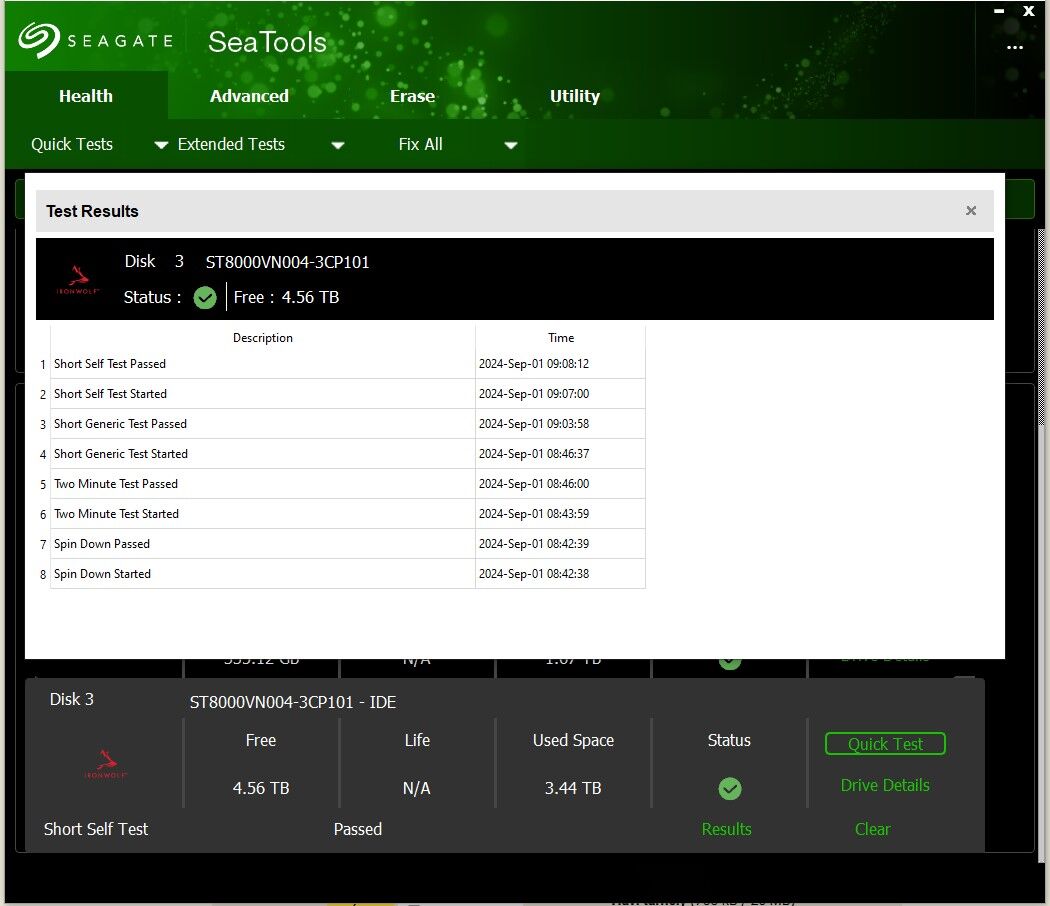Click the Seagate logo icon
This screenshot has height=906, width=1050.
tap(38, 40)
